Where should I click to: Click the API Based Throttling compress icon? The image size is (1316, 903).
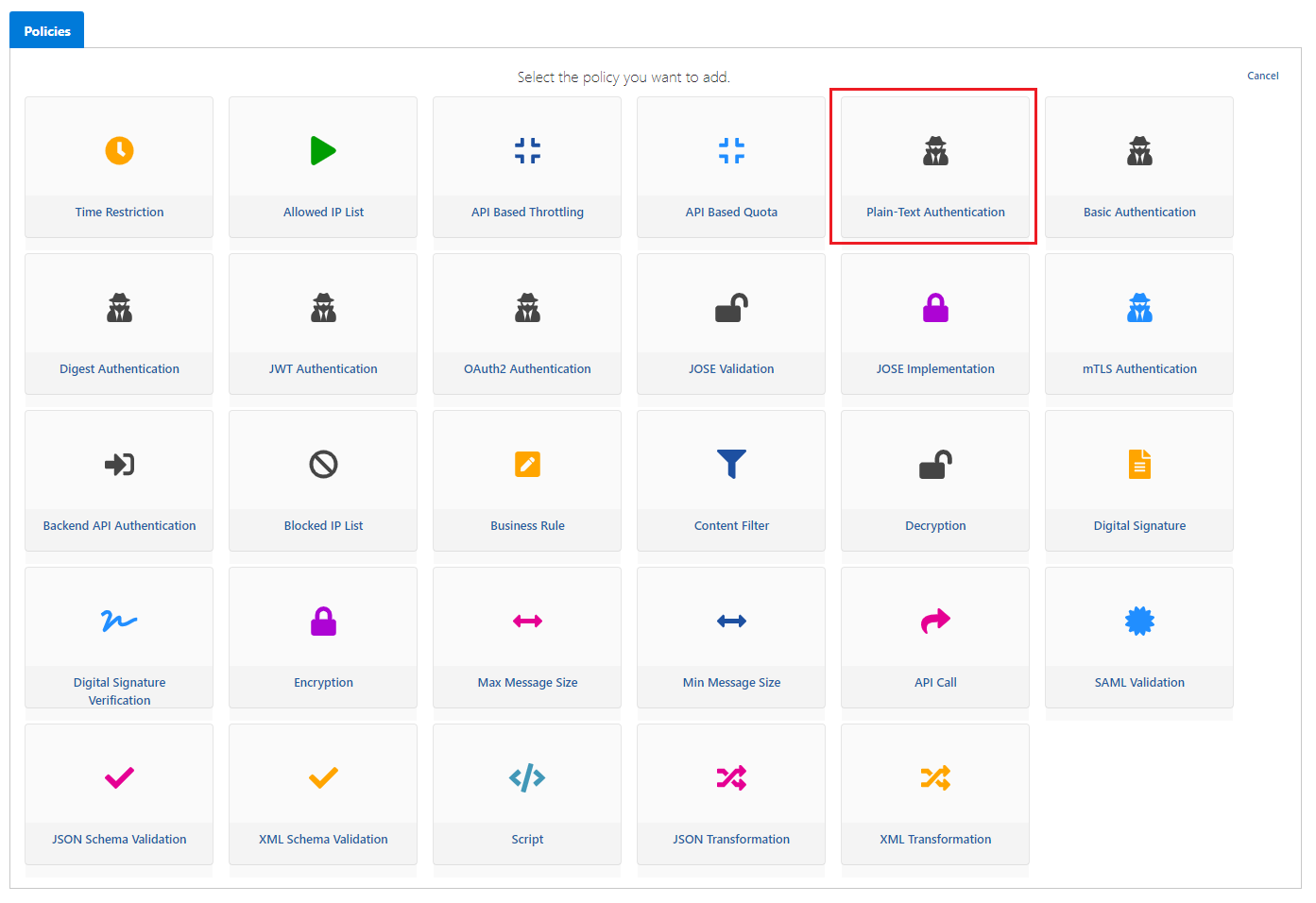527,150
